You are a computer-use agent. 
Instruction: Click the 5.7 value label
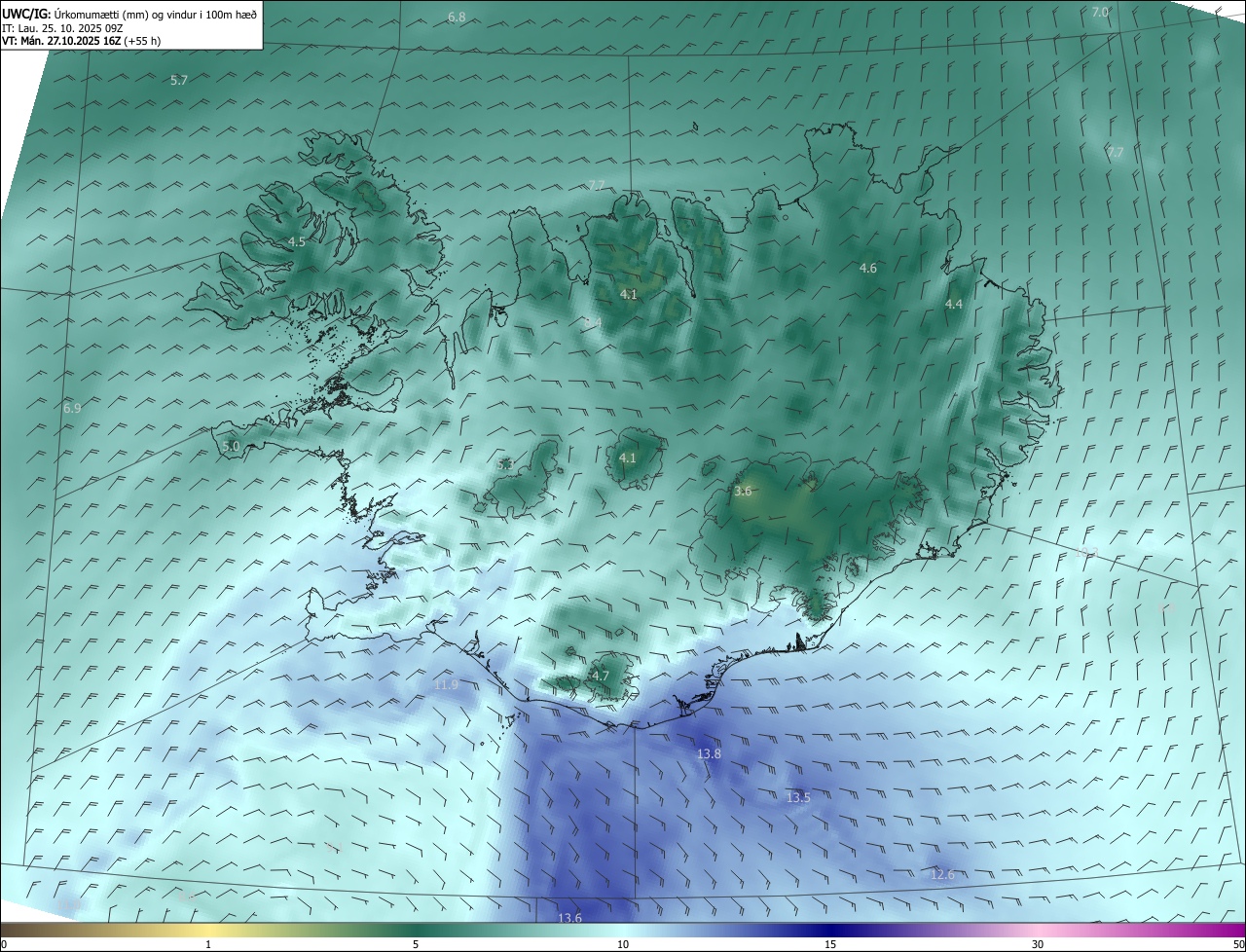click(179, 81)
